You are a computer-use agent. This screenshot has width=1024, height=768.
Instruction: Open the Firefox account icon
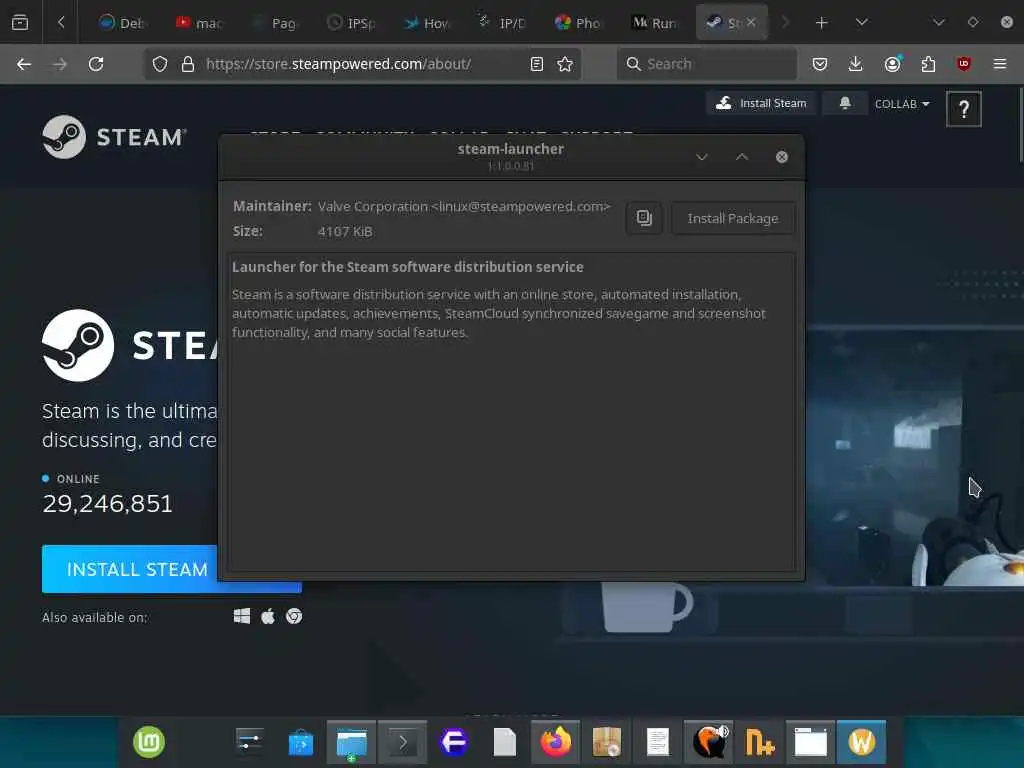click(892, 64)
